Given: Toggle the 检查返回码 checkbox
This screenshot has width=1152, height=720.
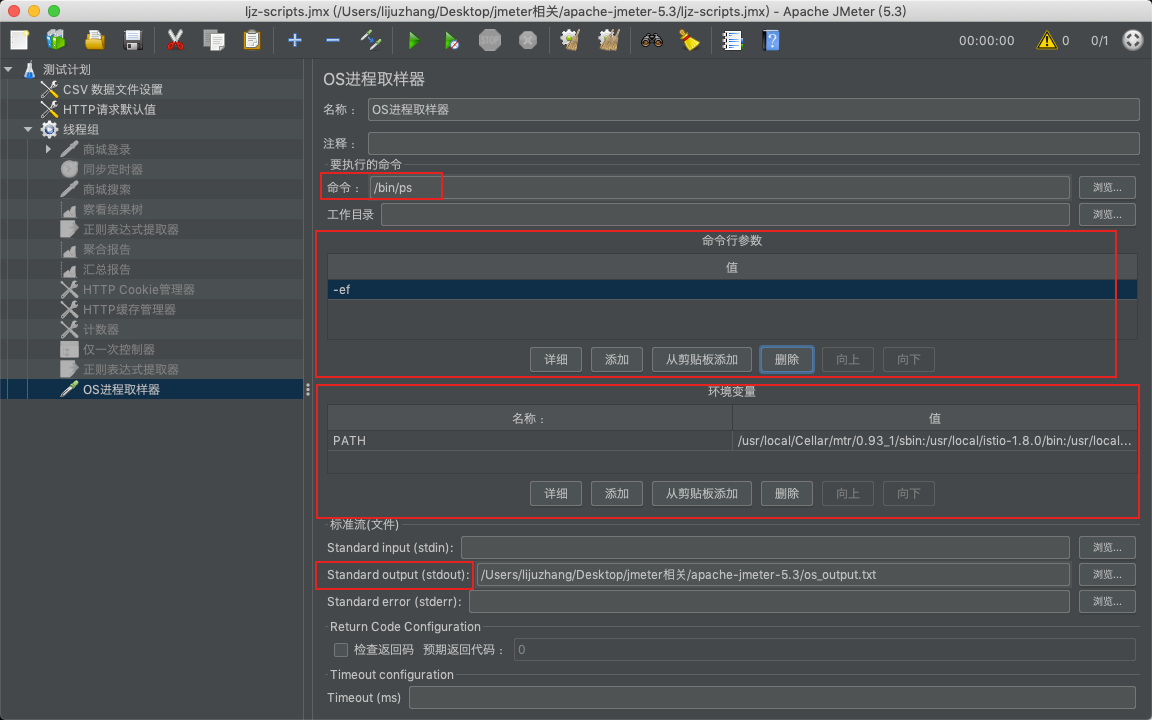Looking at the screenshot, I should (x=341, y=649).
